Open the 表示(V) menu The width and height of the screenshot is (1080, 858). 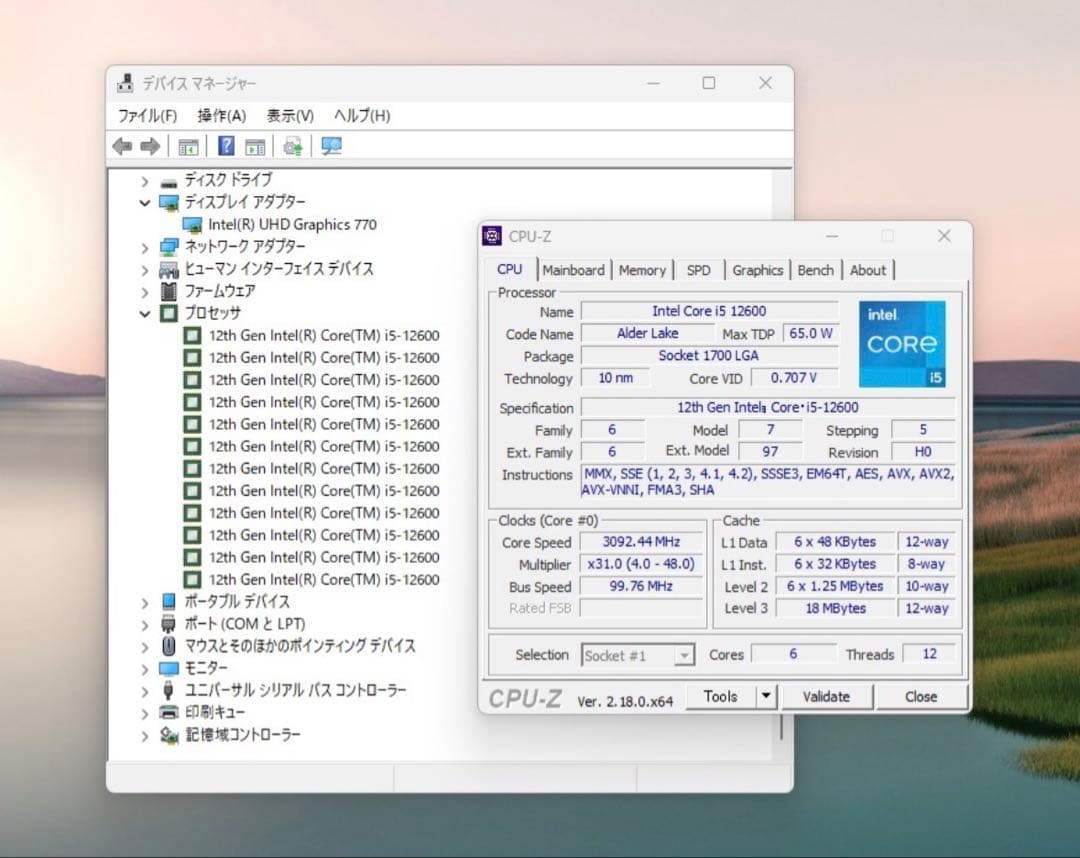pyautogui.click(x=290, y=116)
